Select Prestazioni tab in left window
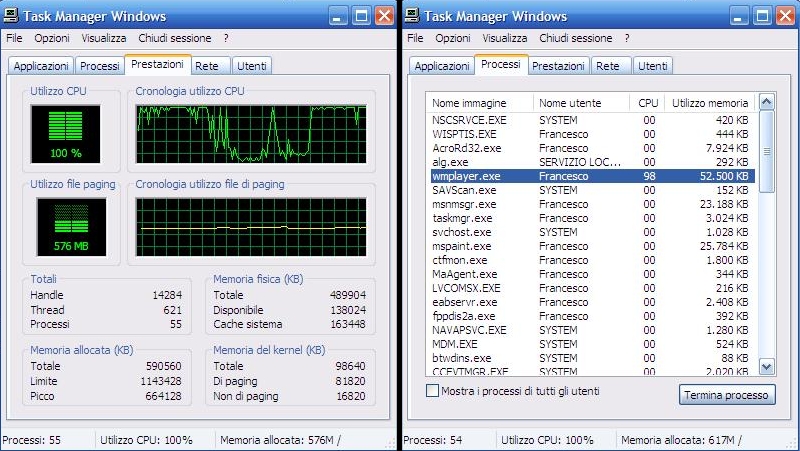 pos(157,64)
